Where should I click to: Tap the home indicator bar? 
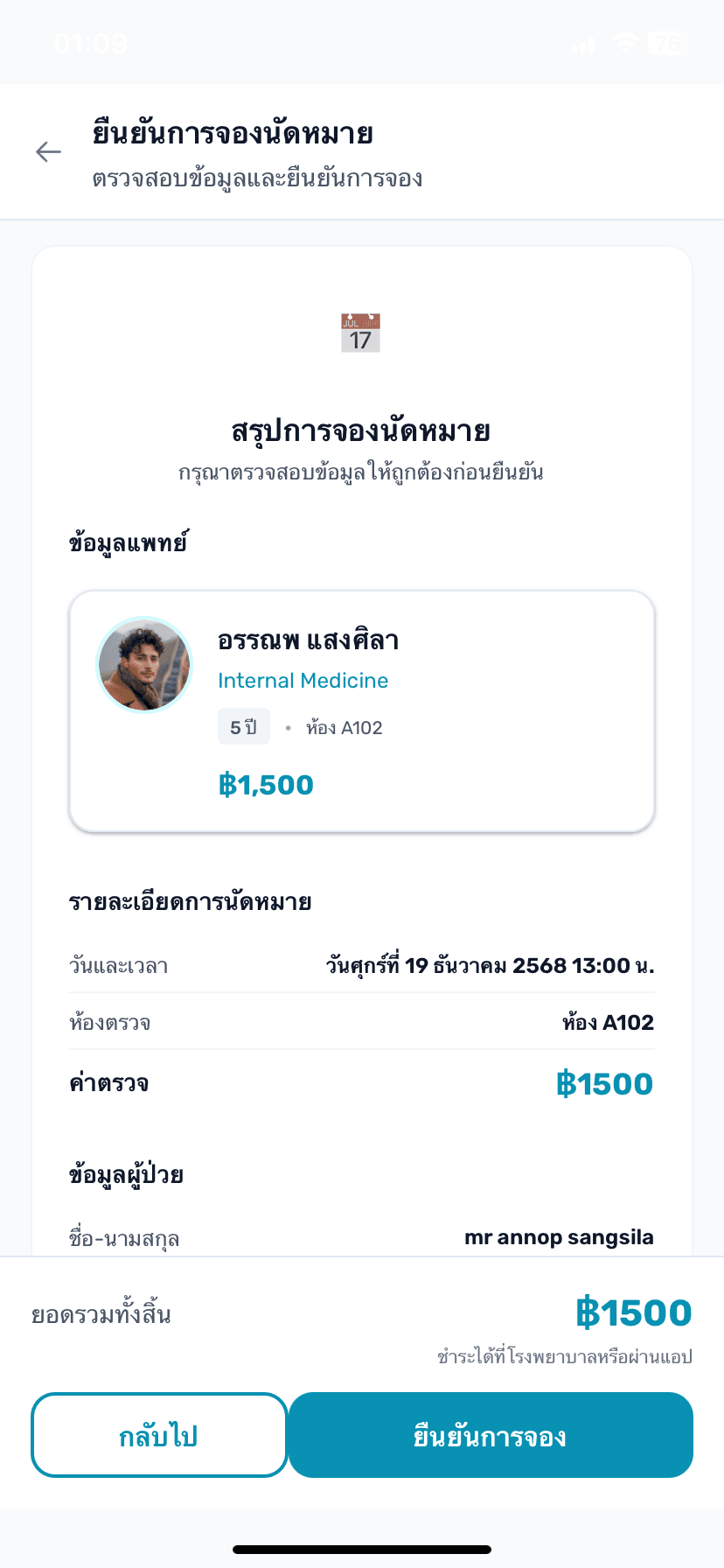pyautogui.click(x=362, y=1550)
